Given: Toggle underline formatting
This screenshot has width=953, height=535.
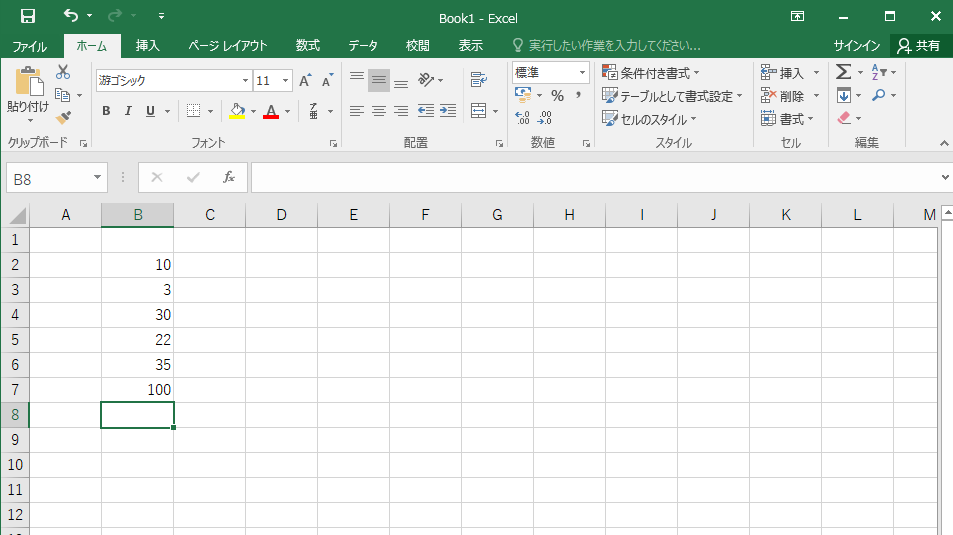Looking at the screenshot, I should tap(150, 111).
